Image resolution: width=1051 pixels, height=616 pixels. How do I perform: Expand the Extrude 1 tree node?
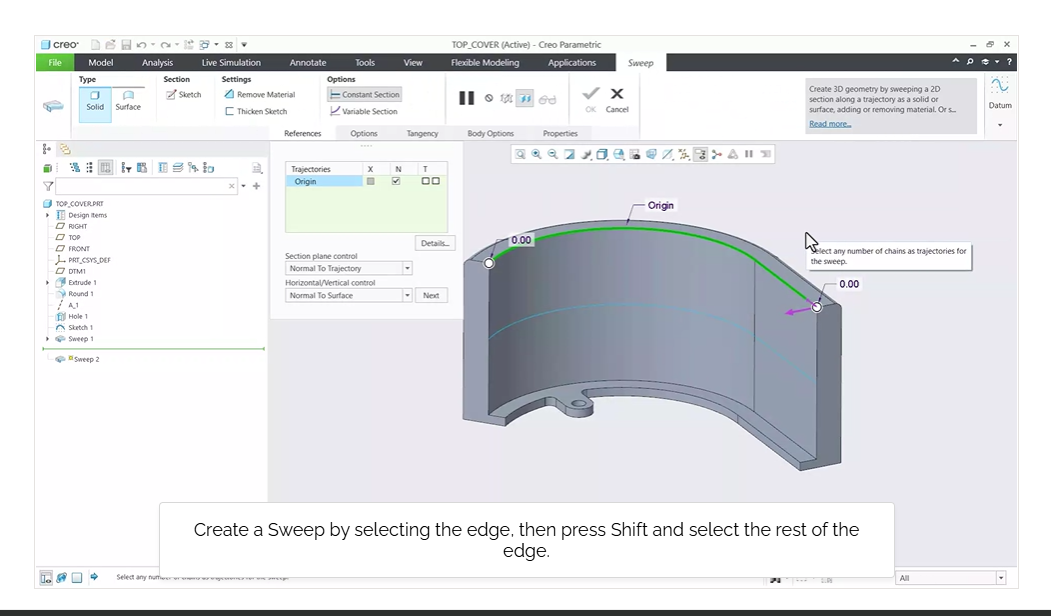48,283
